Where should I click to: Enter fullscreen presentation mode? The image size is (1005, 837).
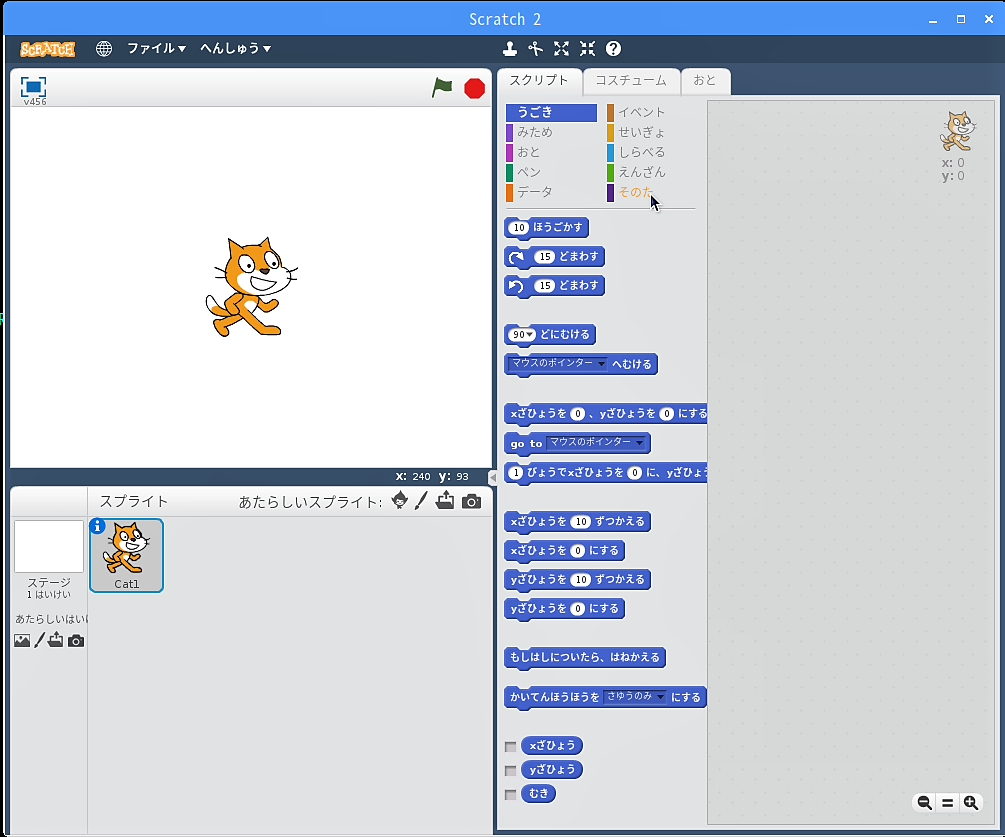click(x=33, y=87)
